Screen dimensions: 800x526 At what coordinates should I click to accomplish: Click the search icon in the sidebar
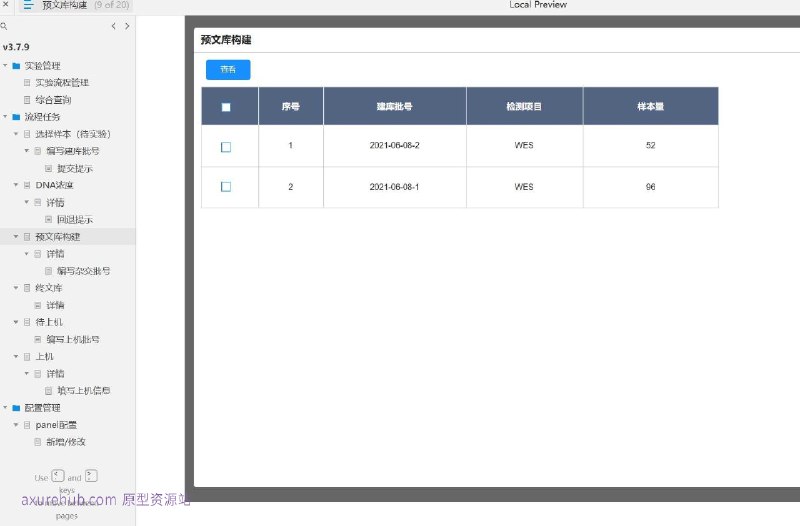[x=4, y=26]
